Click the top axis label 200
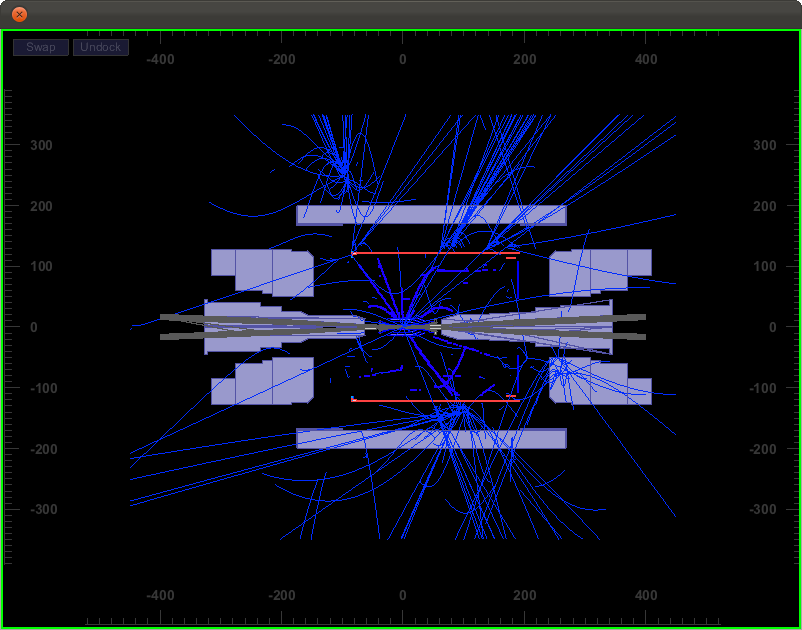This screenshot has height=630, width=802. click(x=524, y=60)
